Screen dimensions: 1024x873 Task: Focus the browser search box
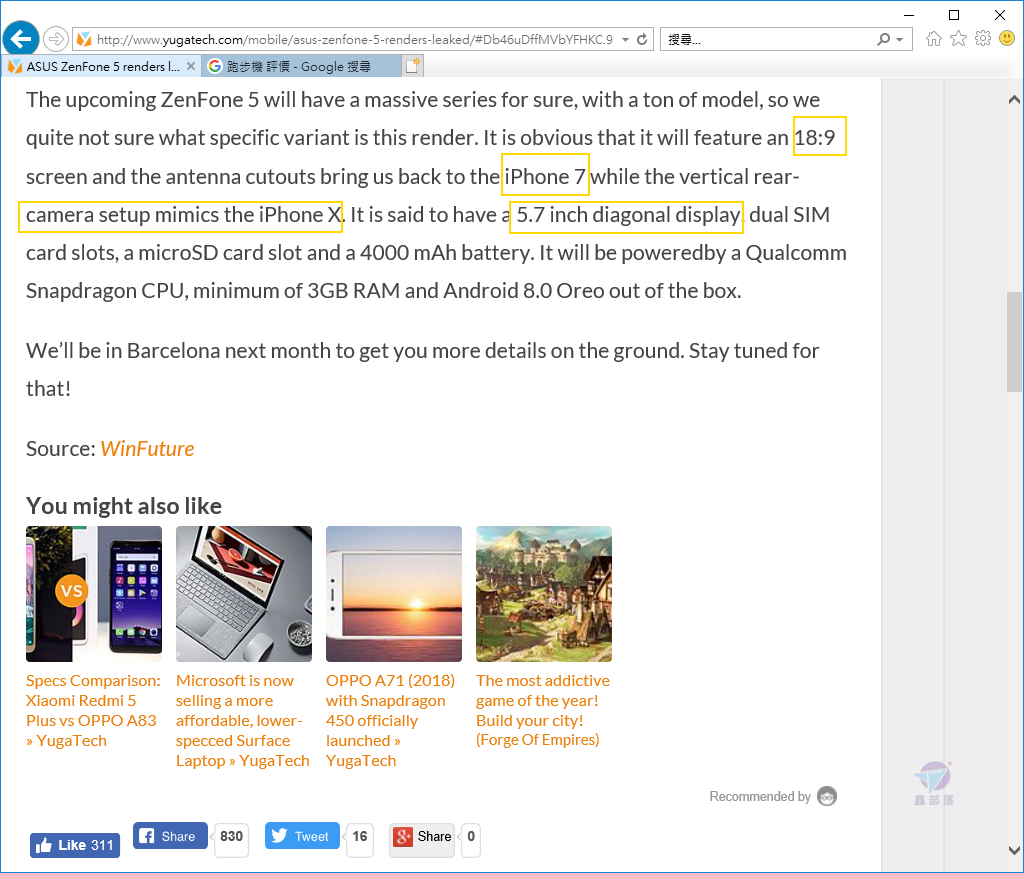767,39
